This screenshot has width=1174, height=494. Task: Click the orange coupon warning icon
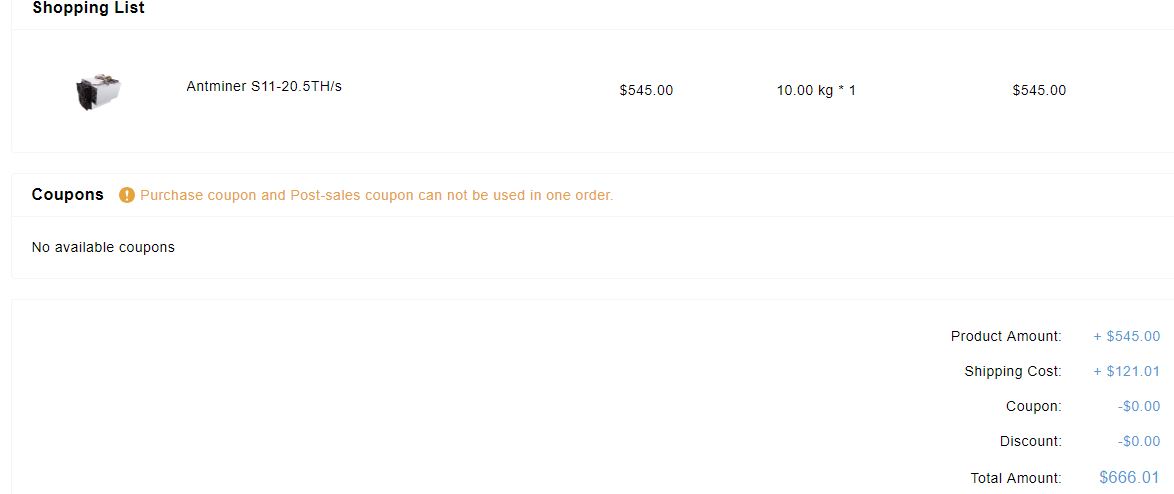tap(127, 195)
